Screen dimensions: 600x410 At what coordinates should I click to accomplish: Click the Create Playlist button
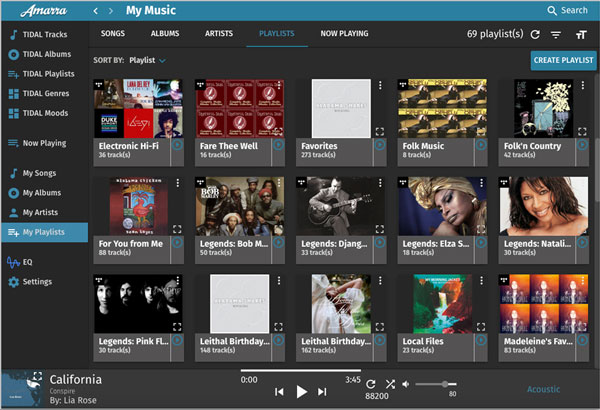(x=563, y=60)
